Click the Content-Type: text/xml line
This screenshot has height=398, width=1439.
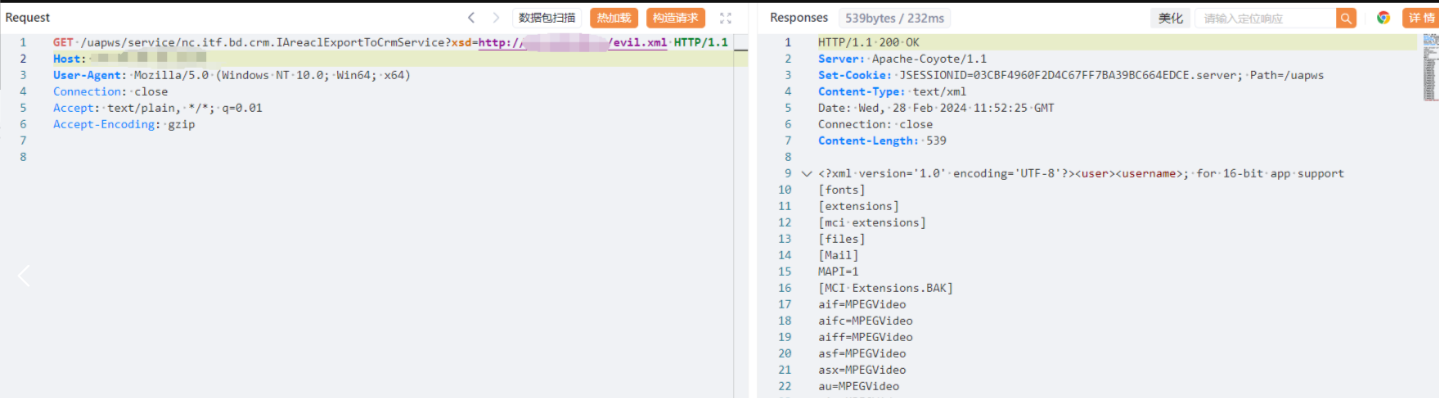click(x=892, y=91)
